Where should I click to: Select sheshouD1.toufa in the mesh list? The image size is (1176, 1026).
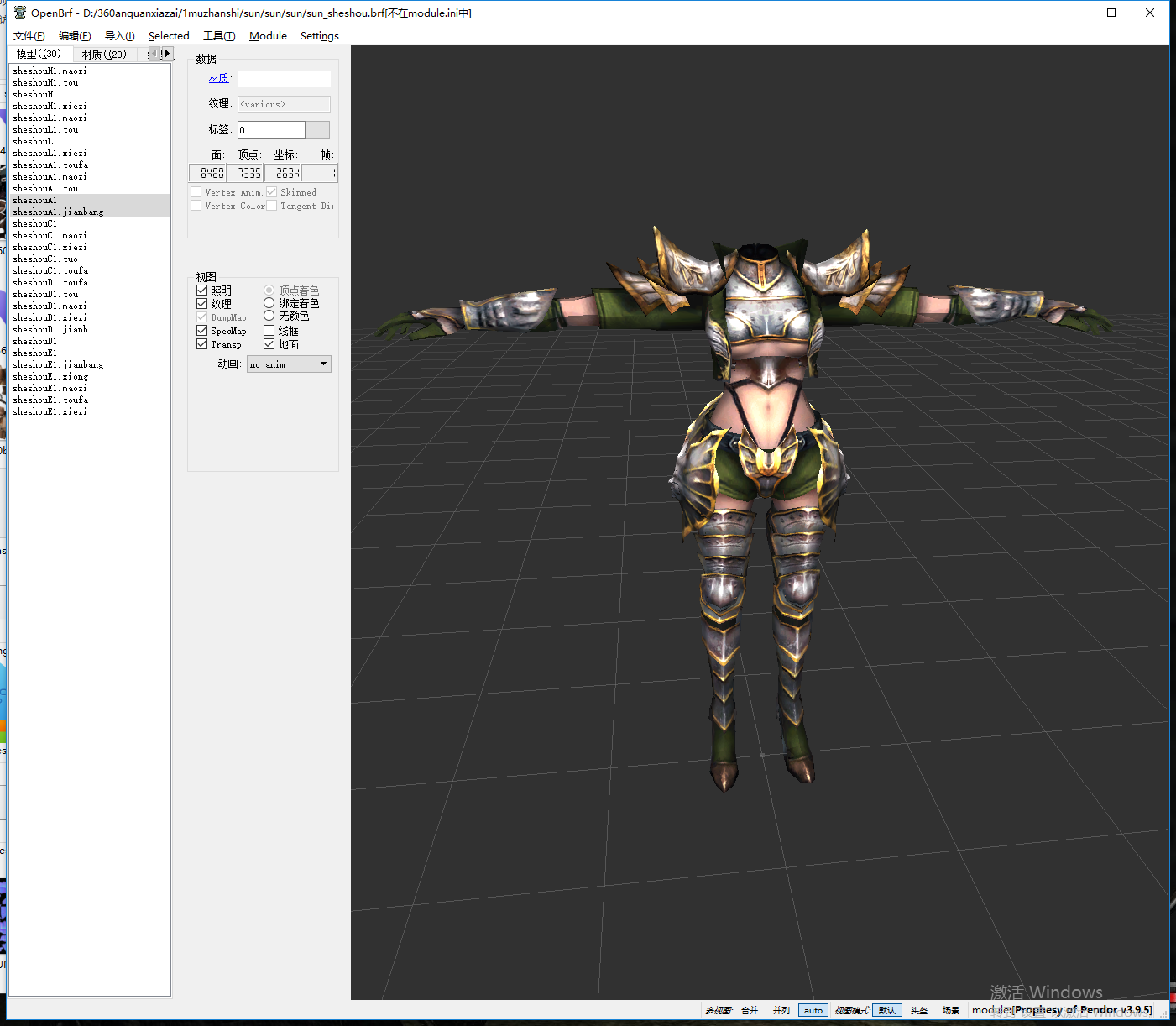point(89,283)
